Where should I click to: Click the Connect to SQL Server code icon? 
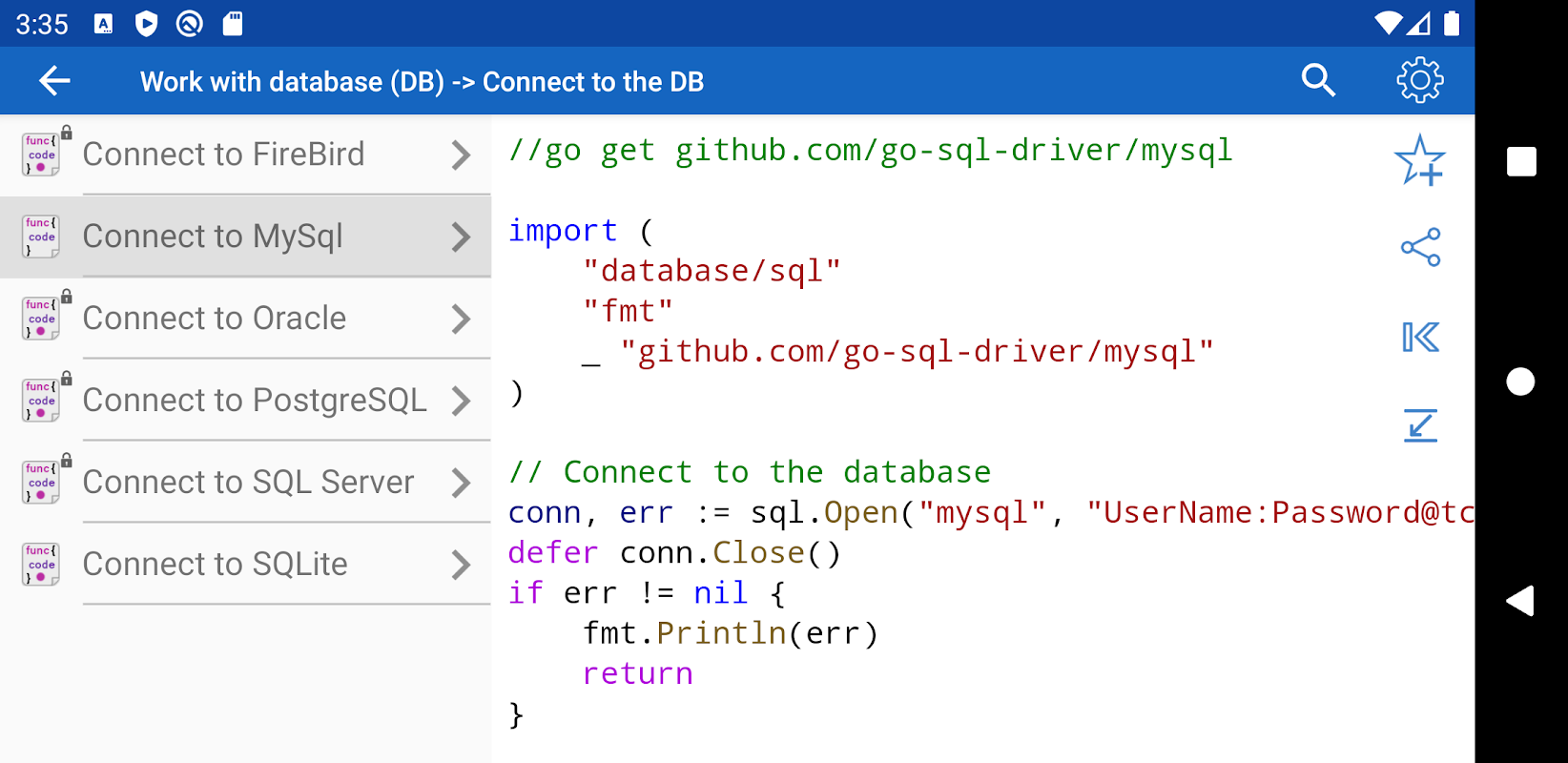point(42,482)
